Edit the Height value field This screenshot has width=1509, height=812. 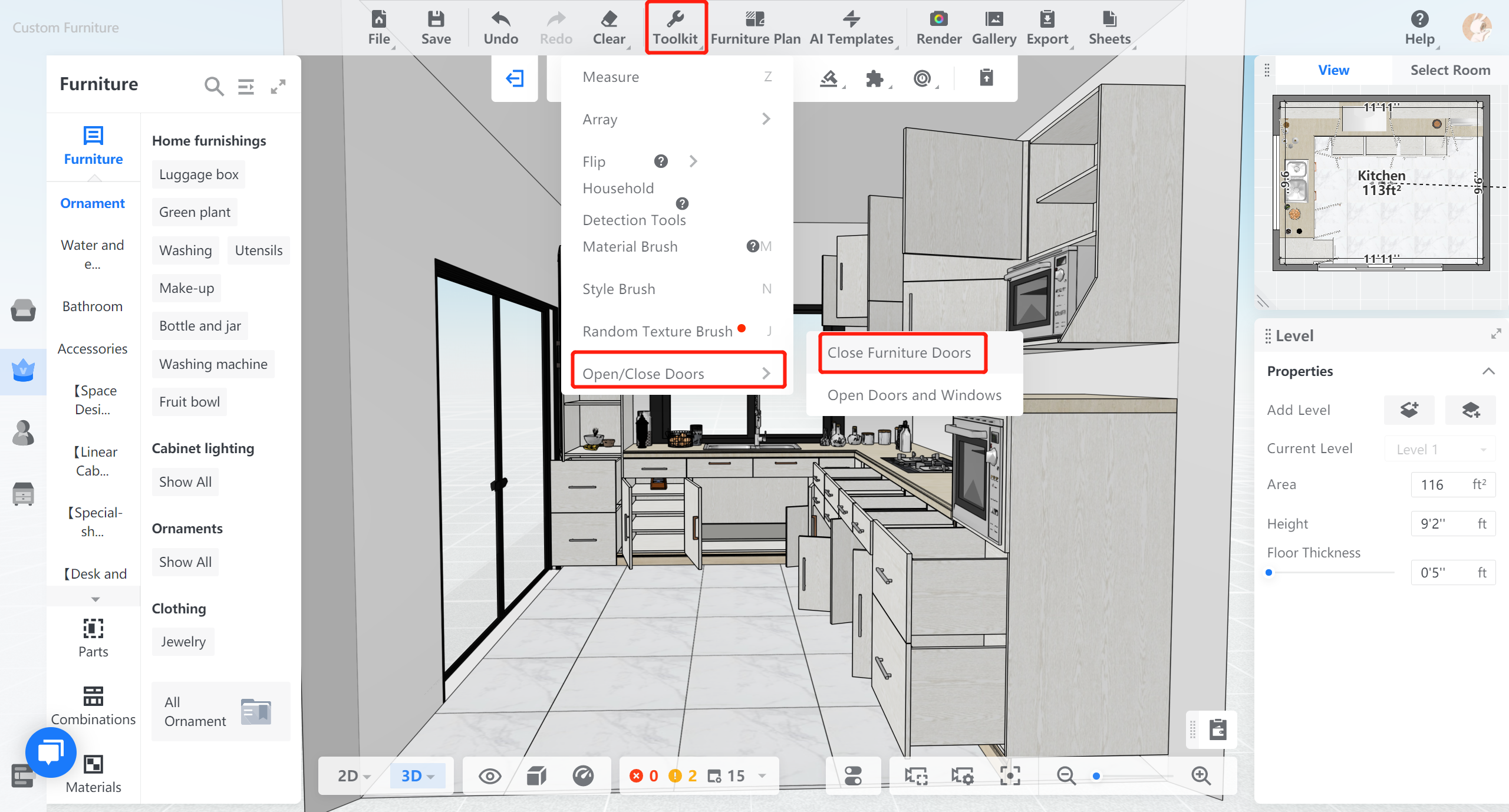(1452, 524)
